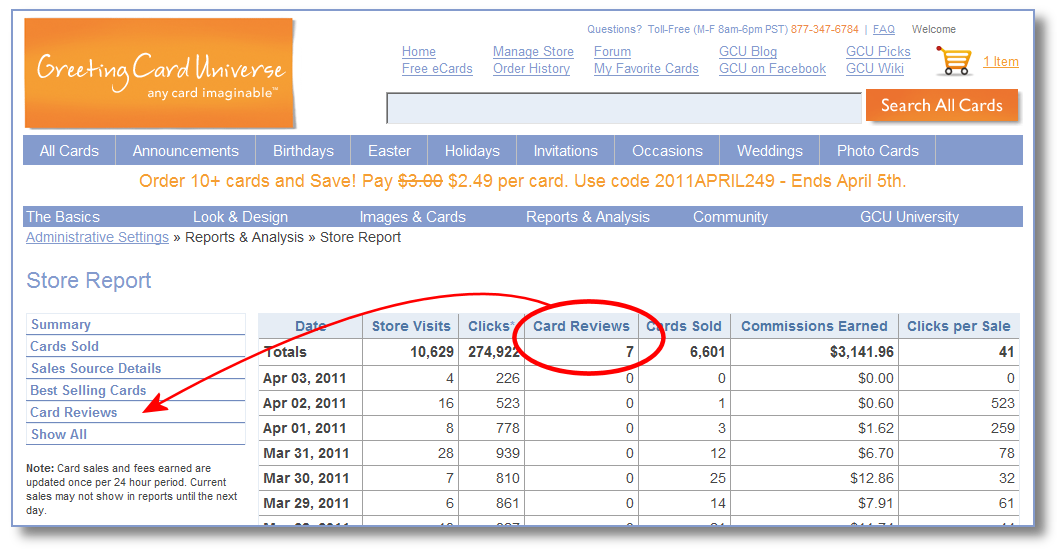Click the FAQ link

pos(884,30)
